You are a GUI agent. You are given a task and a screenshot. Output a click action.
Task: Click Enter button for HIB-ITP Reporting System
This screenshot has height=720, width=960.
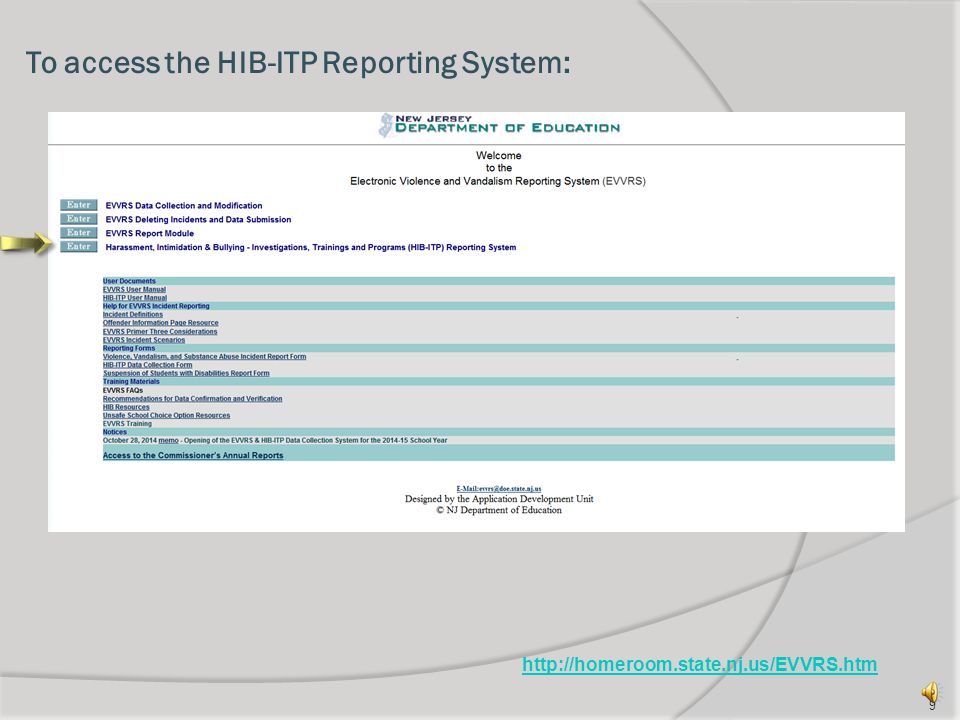[78, 247]
